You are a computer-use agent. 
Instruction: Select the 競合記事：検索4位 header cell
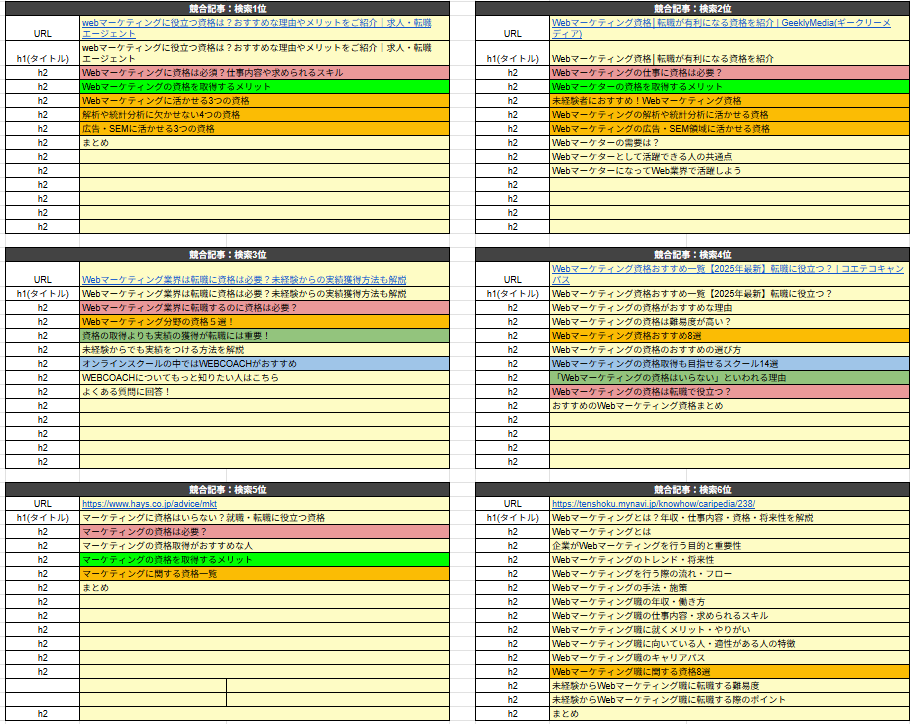[x=692, y=255]
